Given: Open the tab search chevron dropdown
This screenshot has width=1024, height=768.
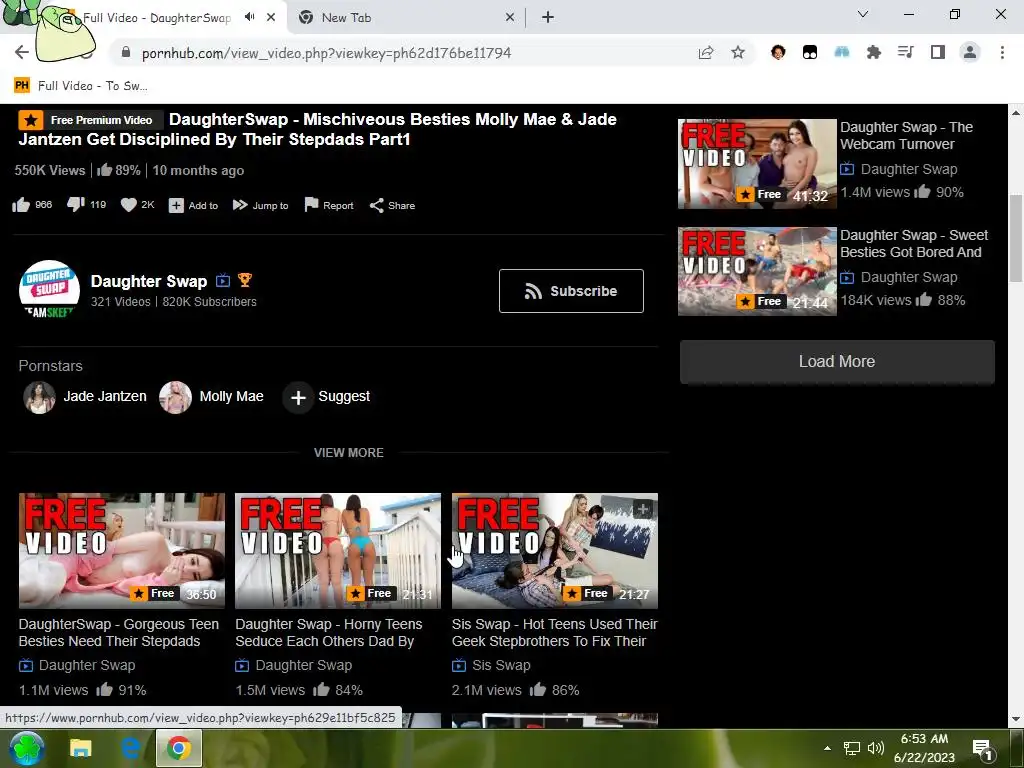Looking at the screenshot, I should pyautogui.click(x=863, y=14).
